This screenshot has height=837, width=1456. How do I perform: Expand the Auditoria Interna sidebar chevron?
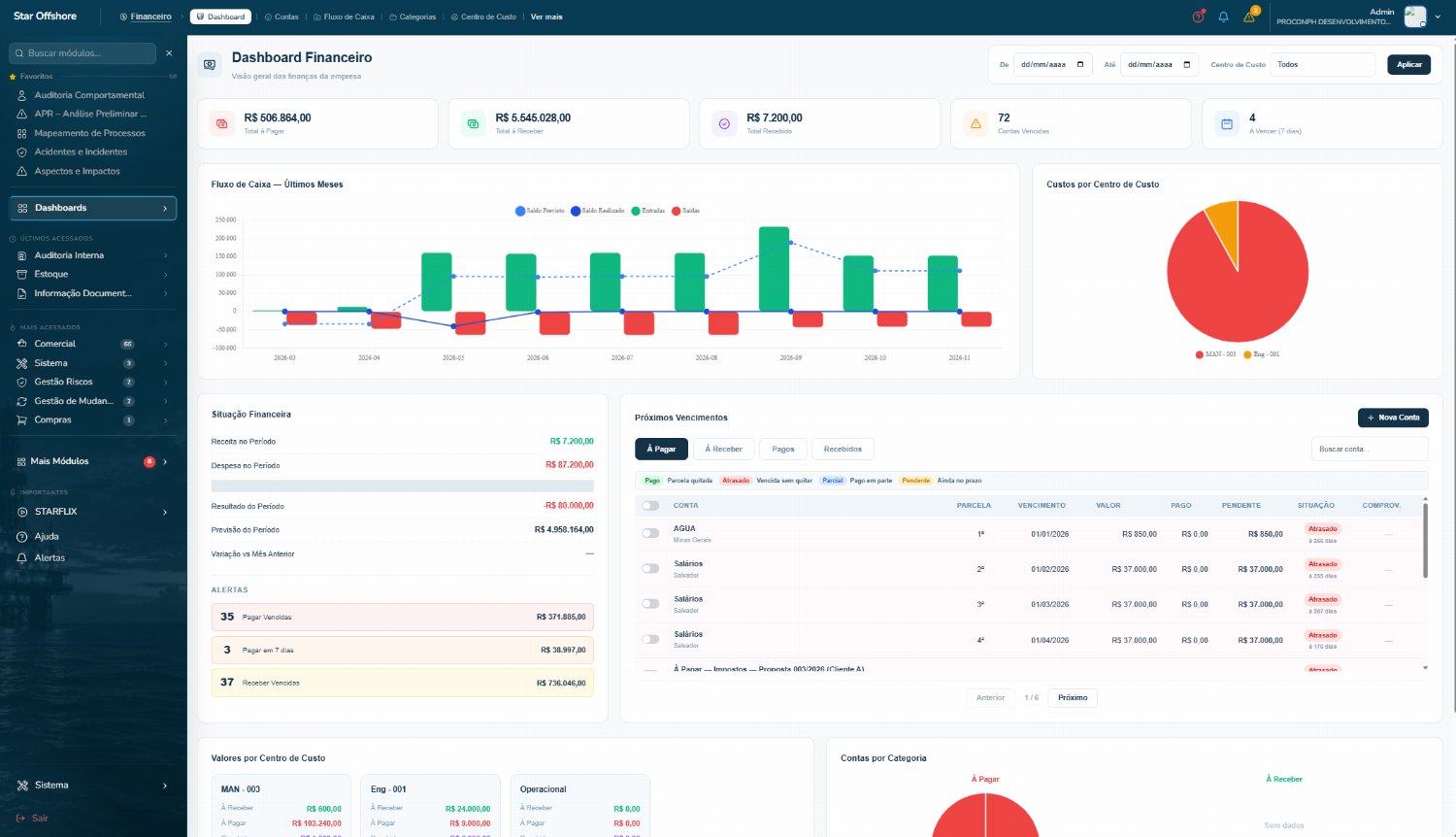(x=166, y=256)
